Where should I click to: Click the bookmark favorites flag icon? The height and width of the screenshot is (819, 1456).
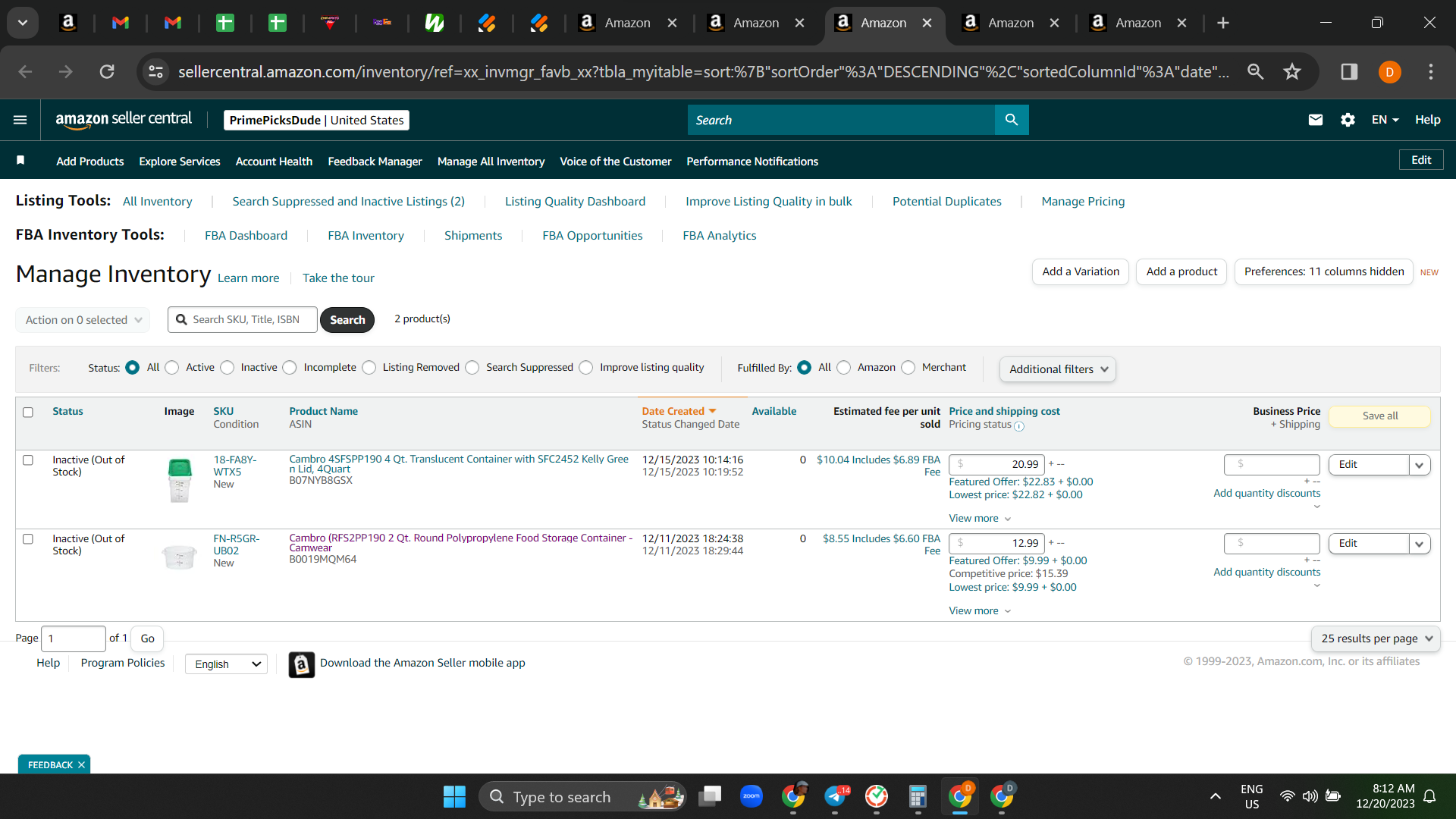point(20,160)
